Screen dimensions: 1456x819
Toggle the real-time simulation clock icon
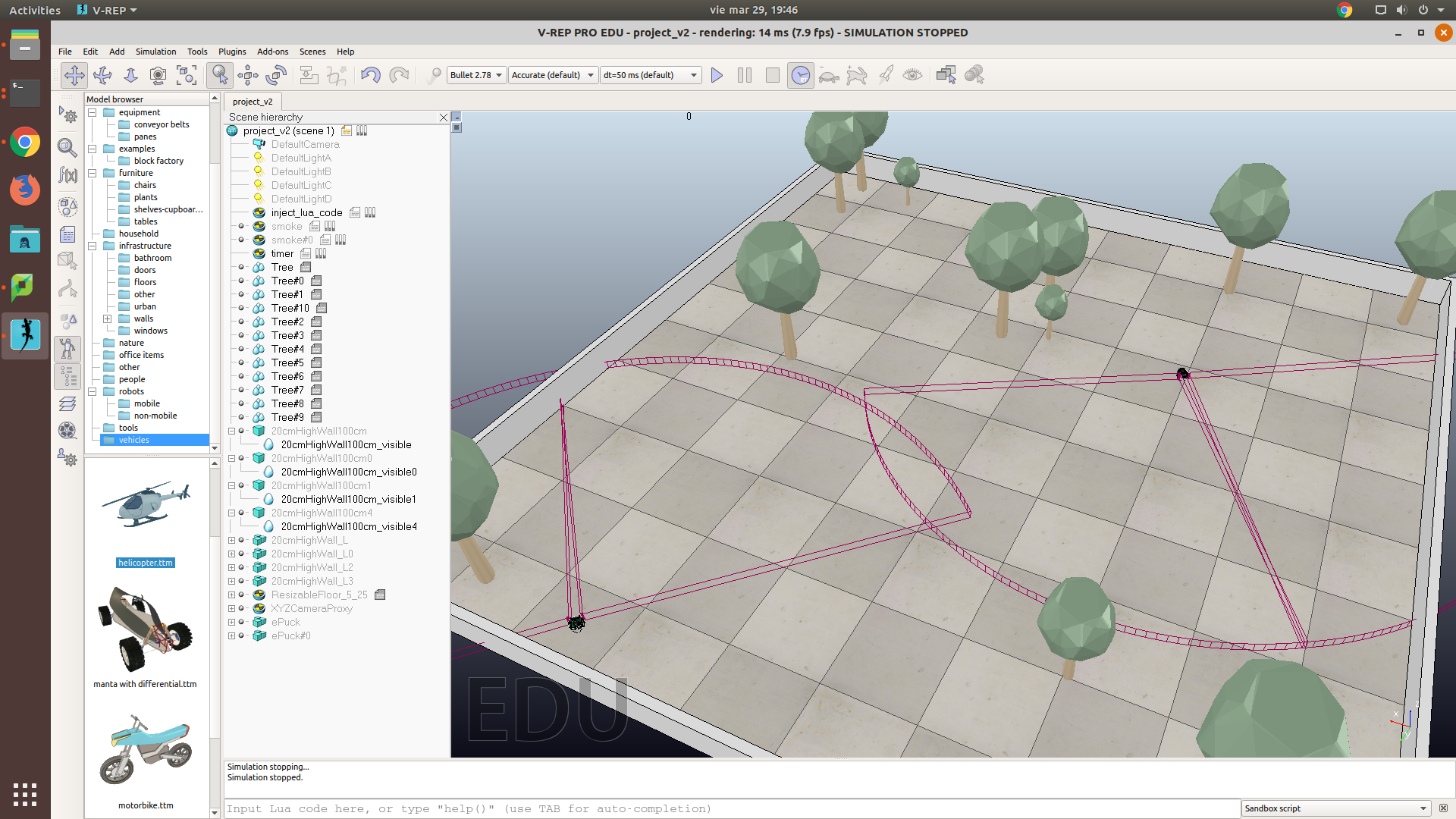800,75
